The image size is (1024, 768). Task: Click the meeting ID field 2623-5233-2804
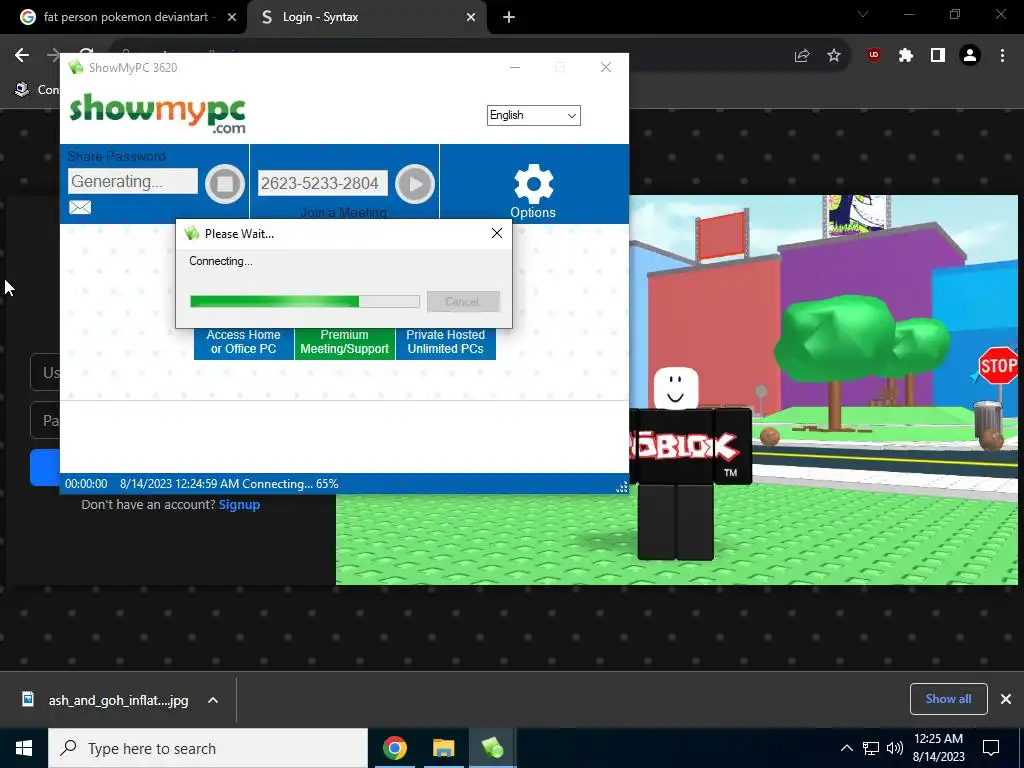click(323, 184)
